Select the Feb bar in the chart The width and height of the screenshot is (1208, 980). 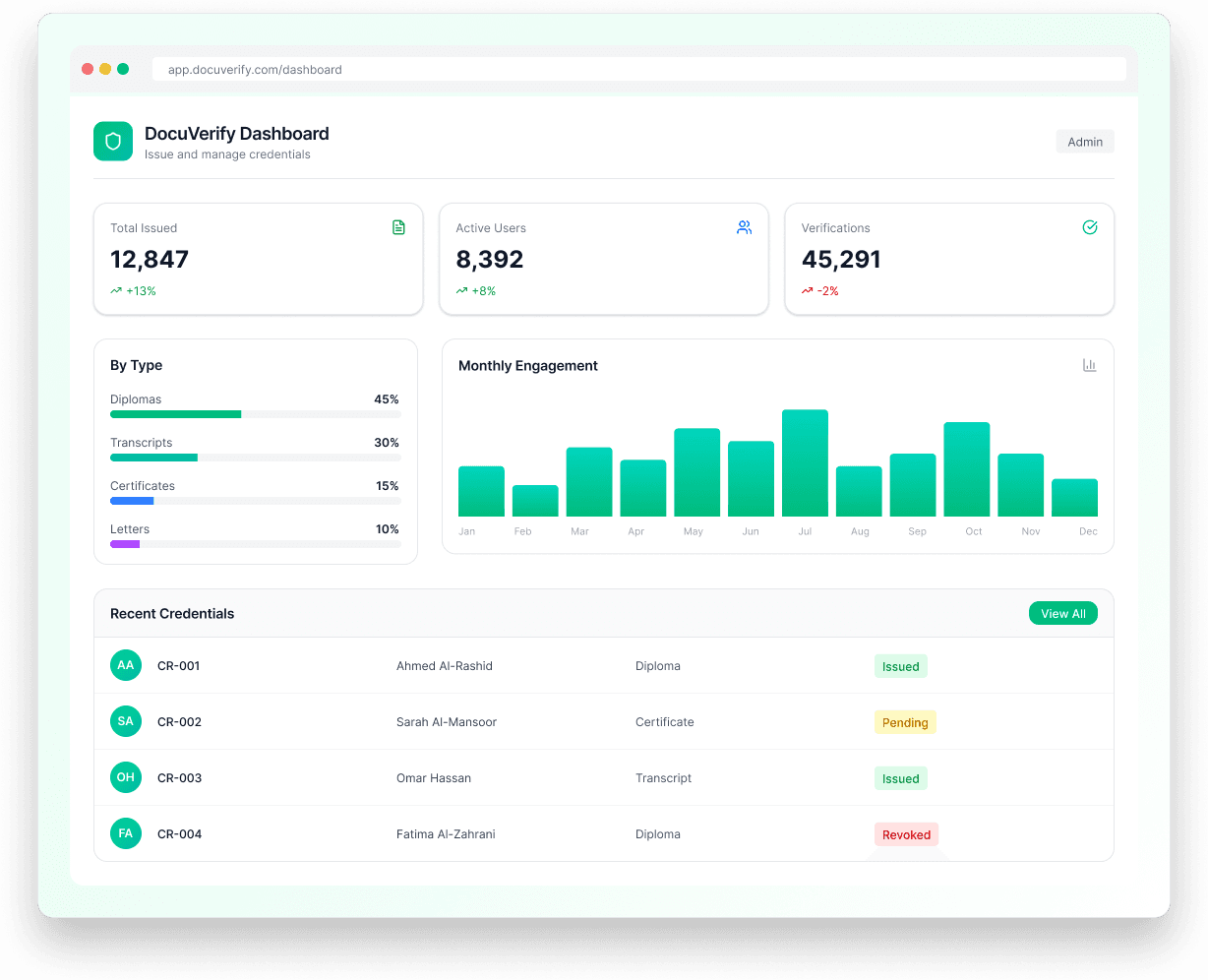pyautogui.click(x=535, y=501)
